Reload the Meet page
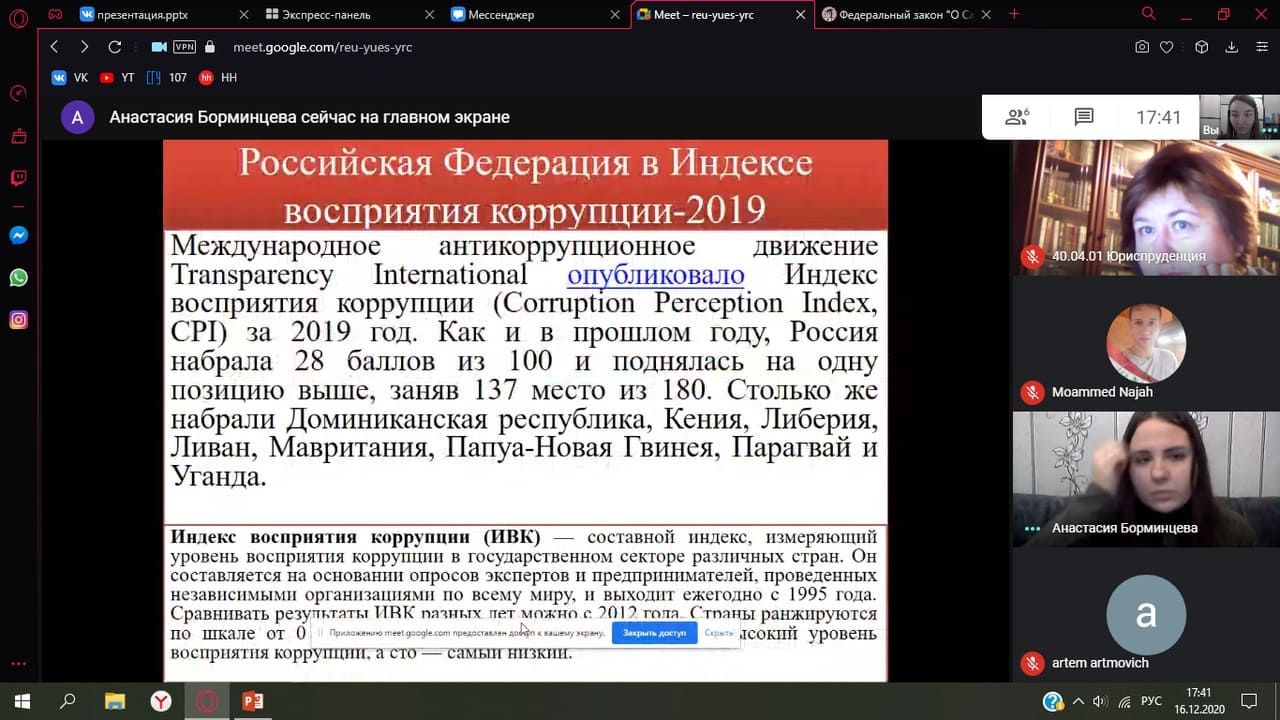 coord(114,47)
